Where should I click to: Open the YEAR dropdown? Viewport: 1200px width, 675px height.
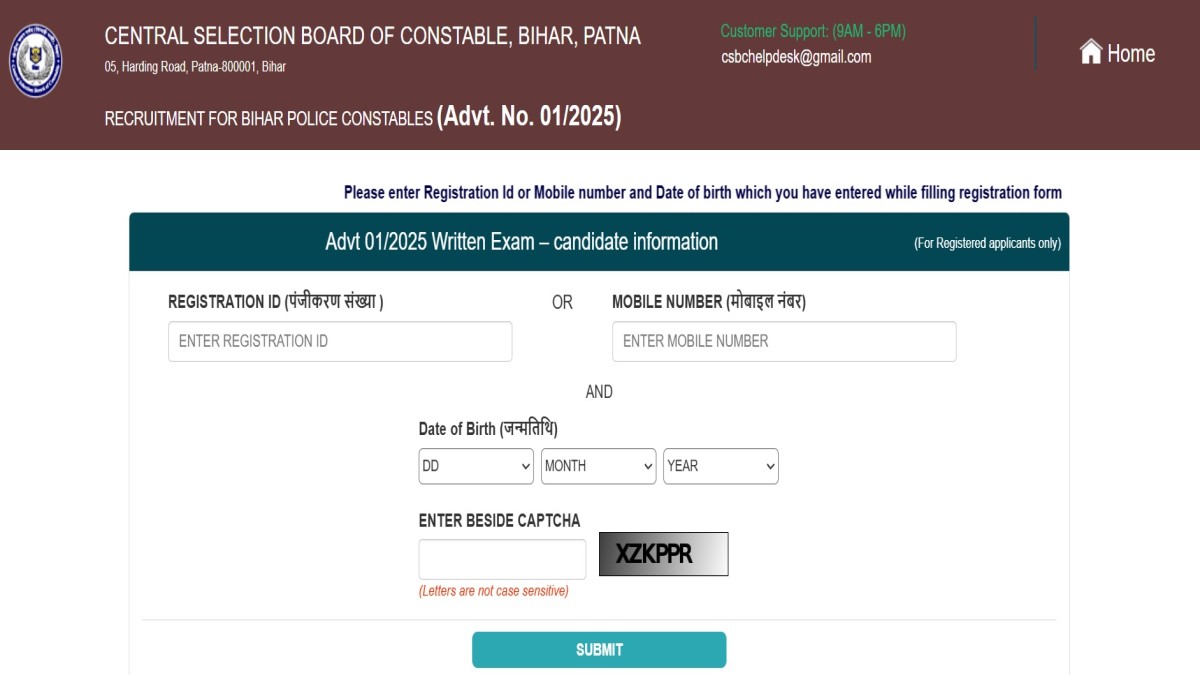(x=720, y=466)
